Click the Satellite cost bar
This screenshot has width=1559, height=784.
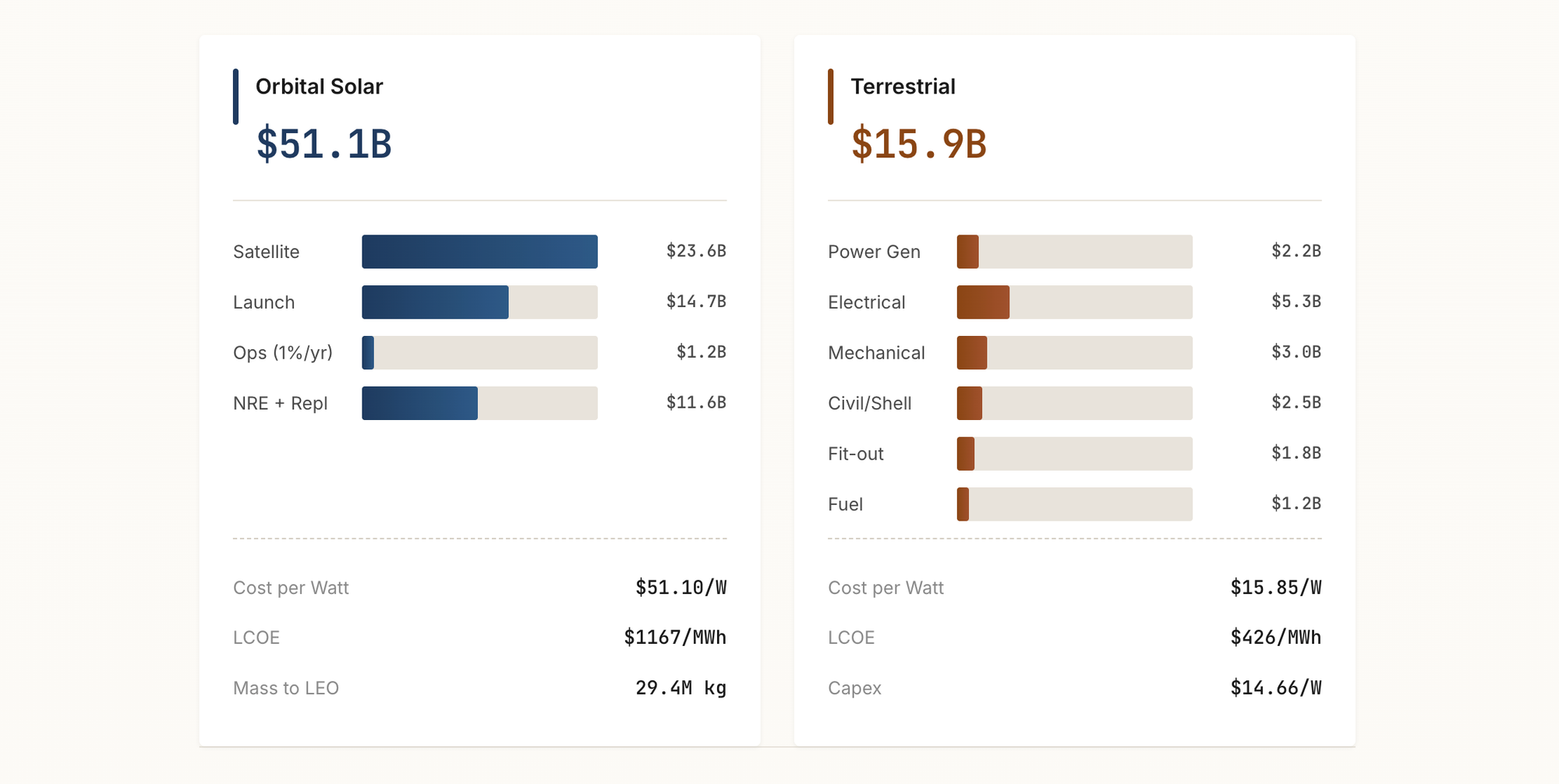[479, 252]
